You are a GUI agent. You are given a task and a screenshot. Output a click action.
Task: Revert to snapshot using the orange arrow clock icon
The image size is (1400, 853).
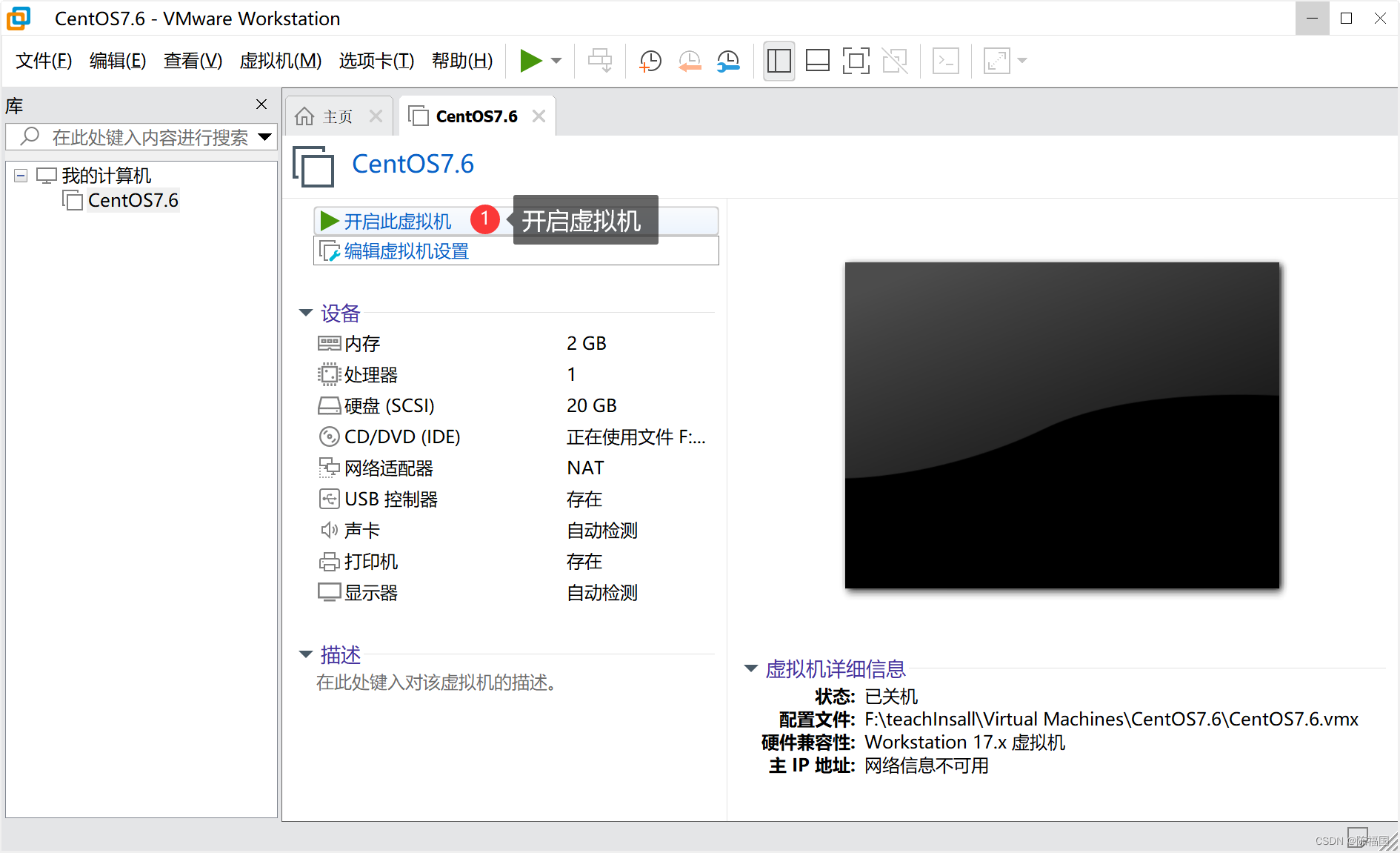690,61
